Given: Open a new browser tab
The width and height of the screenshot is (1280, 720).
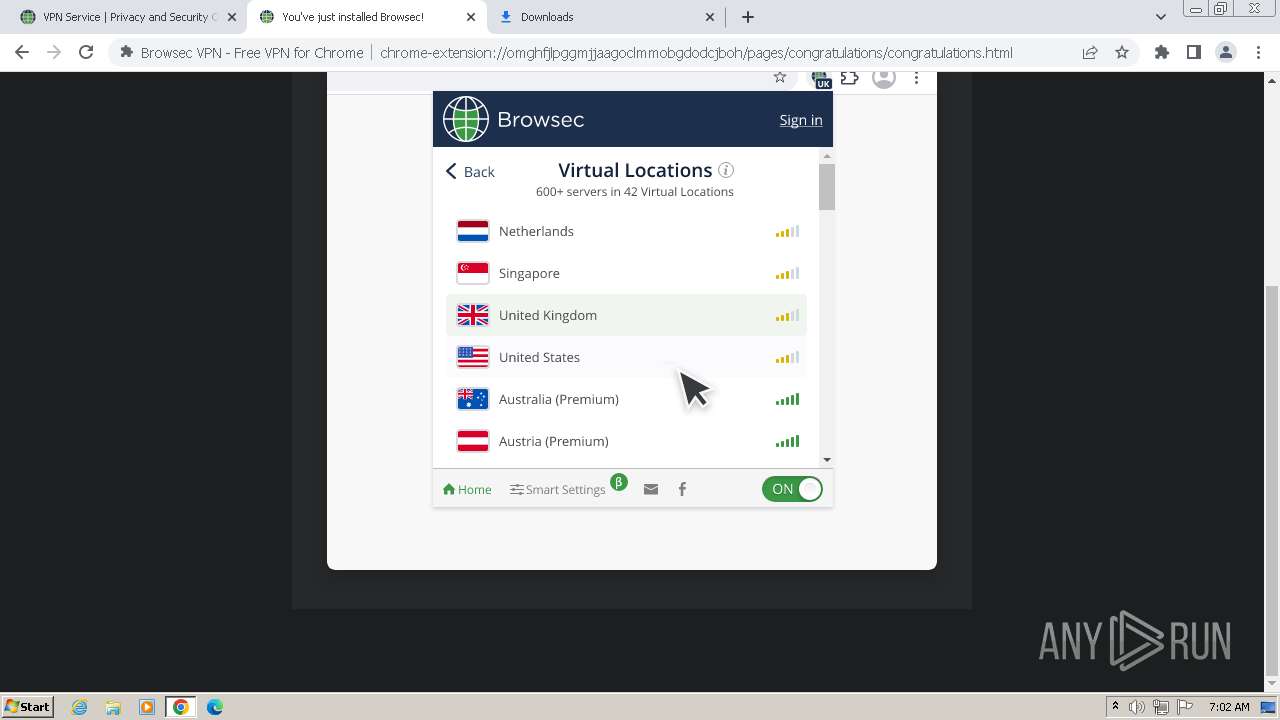Looking at the screenshot, I should (748, 17).
